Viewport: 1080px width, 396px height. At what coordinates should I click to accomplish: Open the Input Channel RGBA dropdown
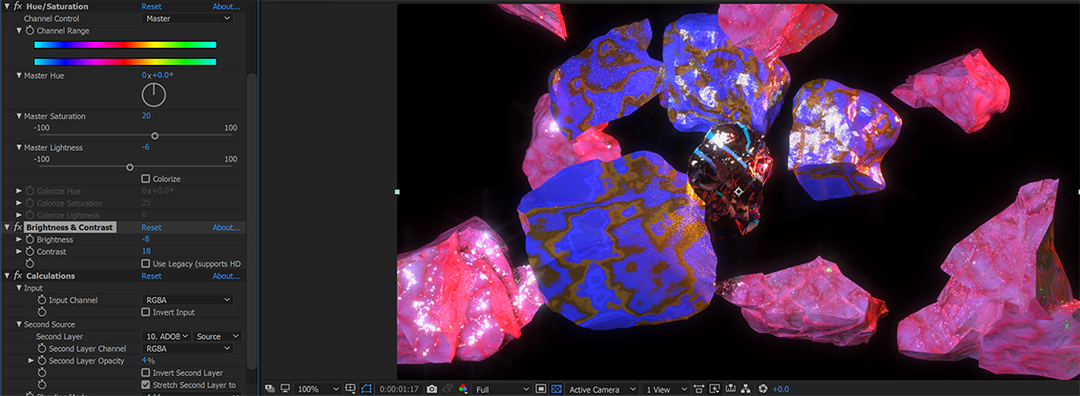coord(187,300)
